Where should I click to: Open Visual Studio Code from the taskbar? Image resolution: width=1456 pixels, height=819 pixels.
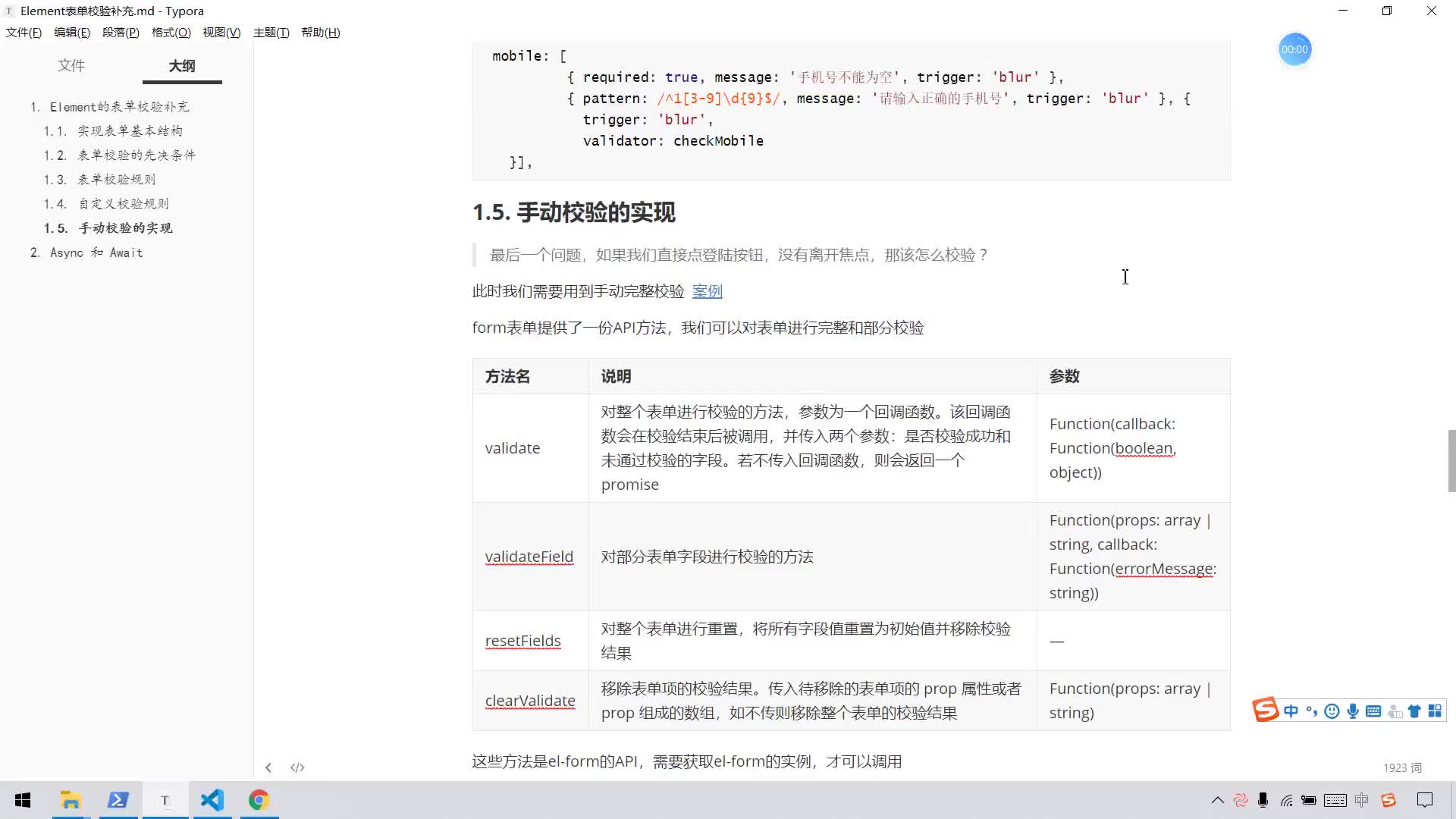(x=212, y=800)
